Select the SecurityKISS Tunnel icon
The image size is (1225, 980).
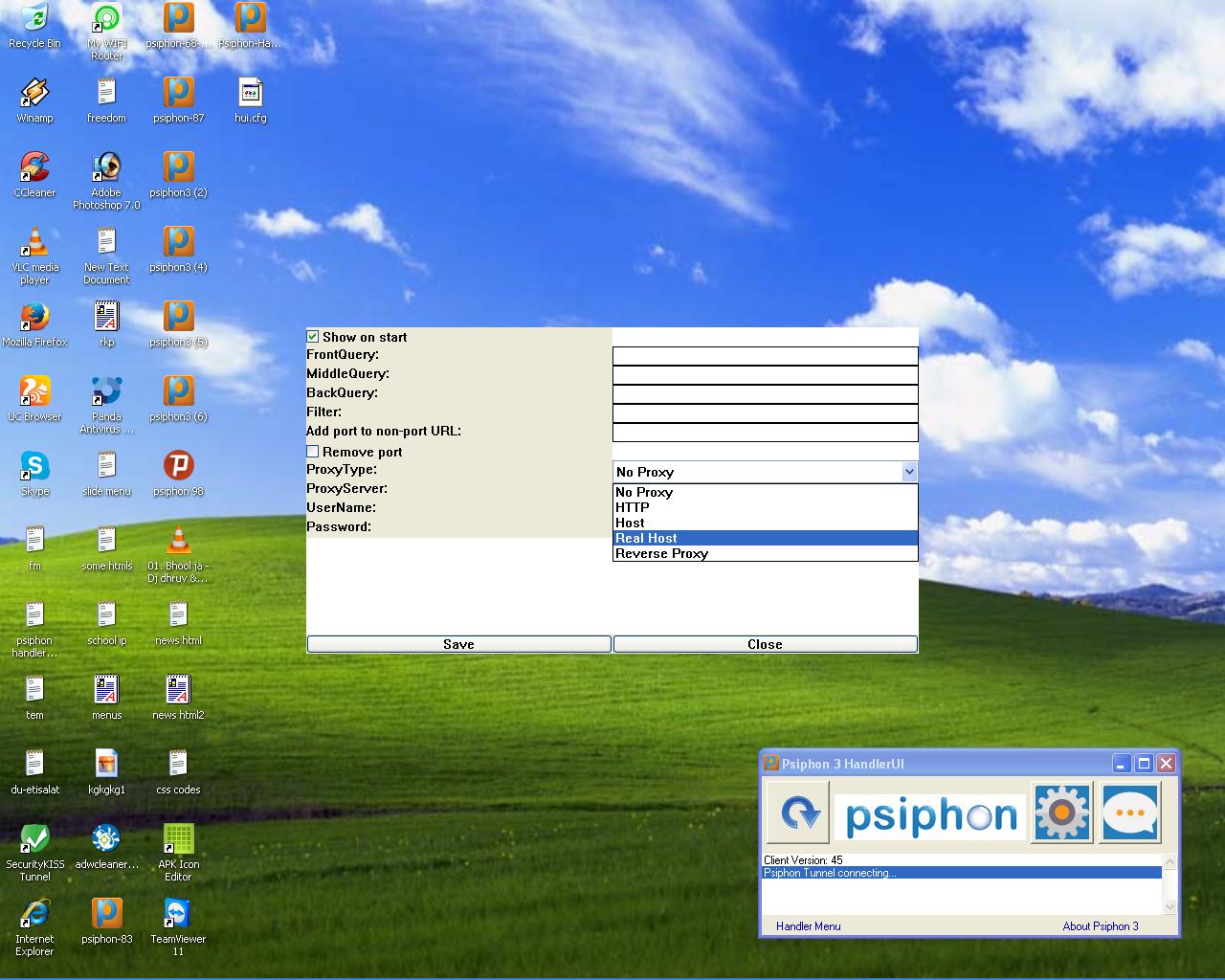pyautogui.click(x=34, y=853)
